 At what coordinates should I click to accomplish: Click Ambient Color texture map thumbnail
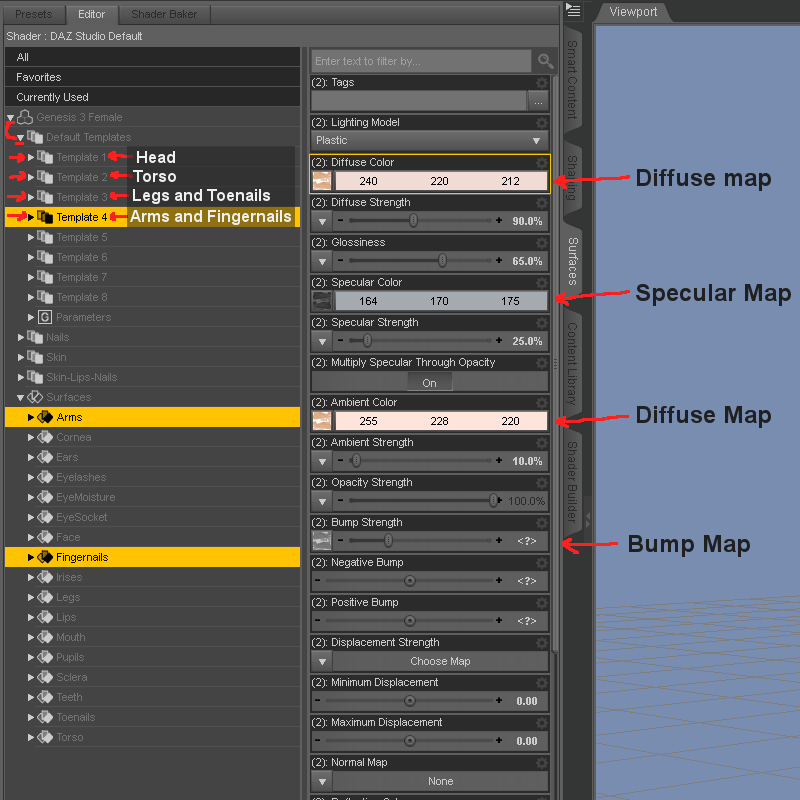tap(322, 421)
